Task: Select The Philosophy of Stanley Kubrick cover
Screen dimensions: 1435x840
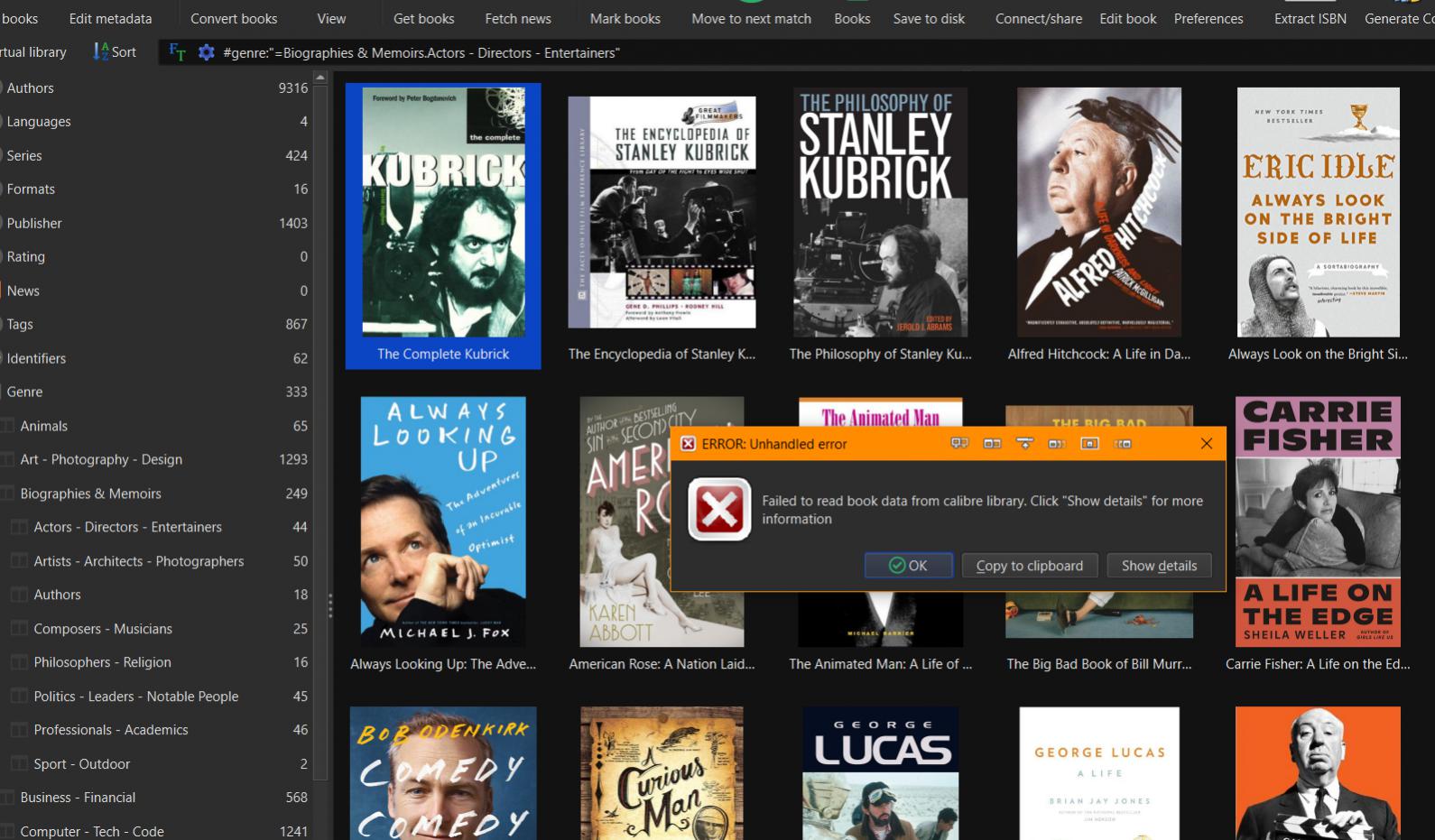Action: (x=880, y=212)
